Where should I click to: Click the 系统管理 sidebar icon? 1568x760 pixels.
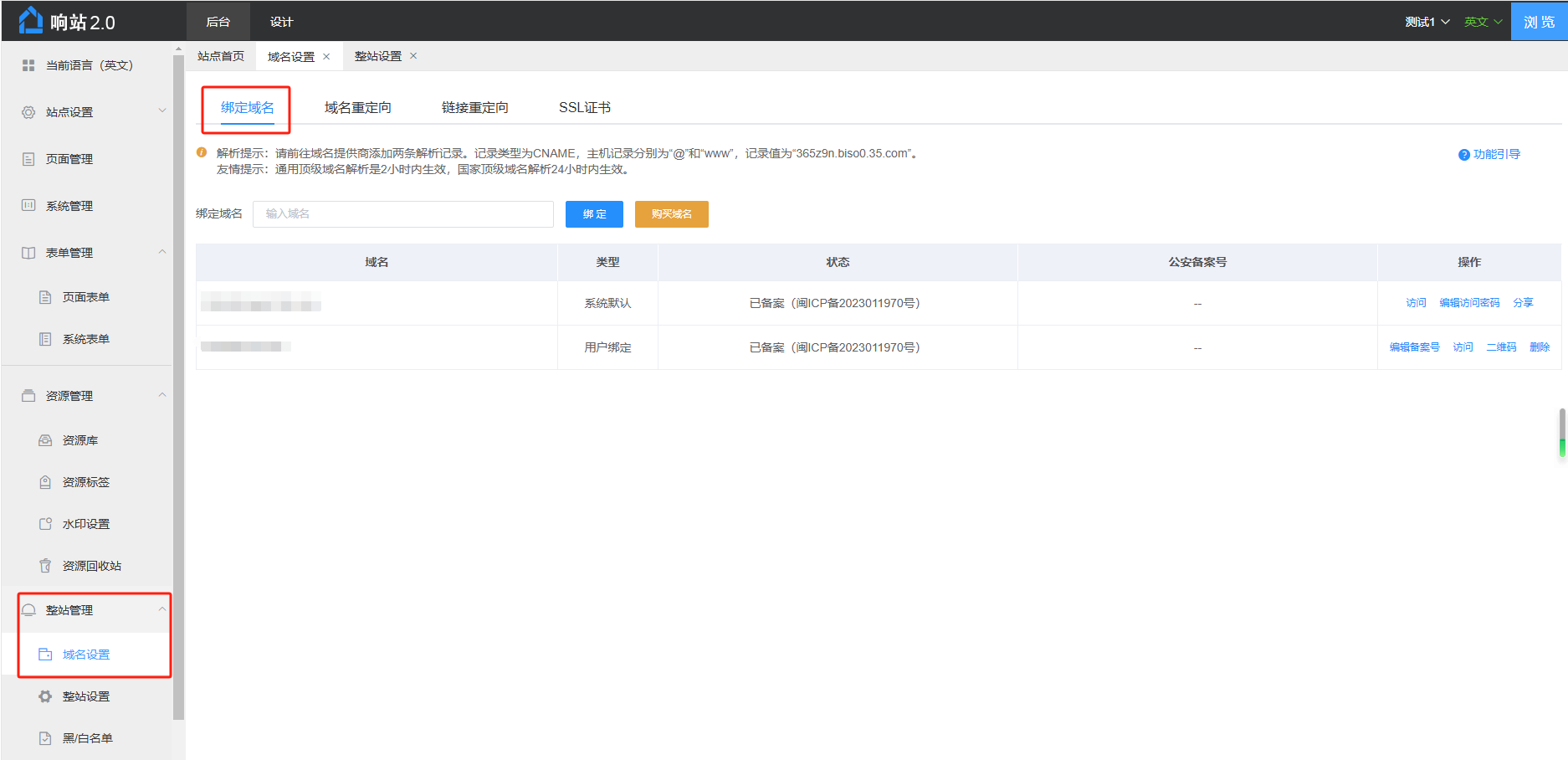[28, 206]
